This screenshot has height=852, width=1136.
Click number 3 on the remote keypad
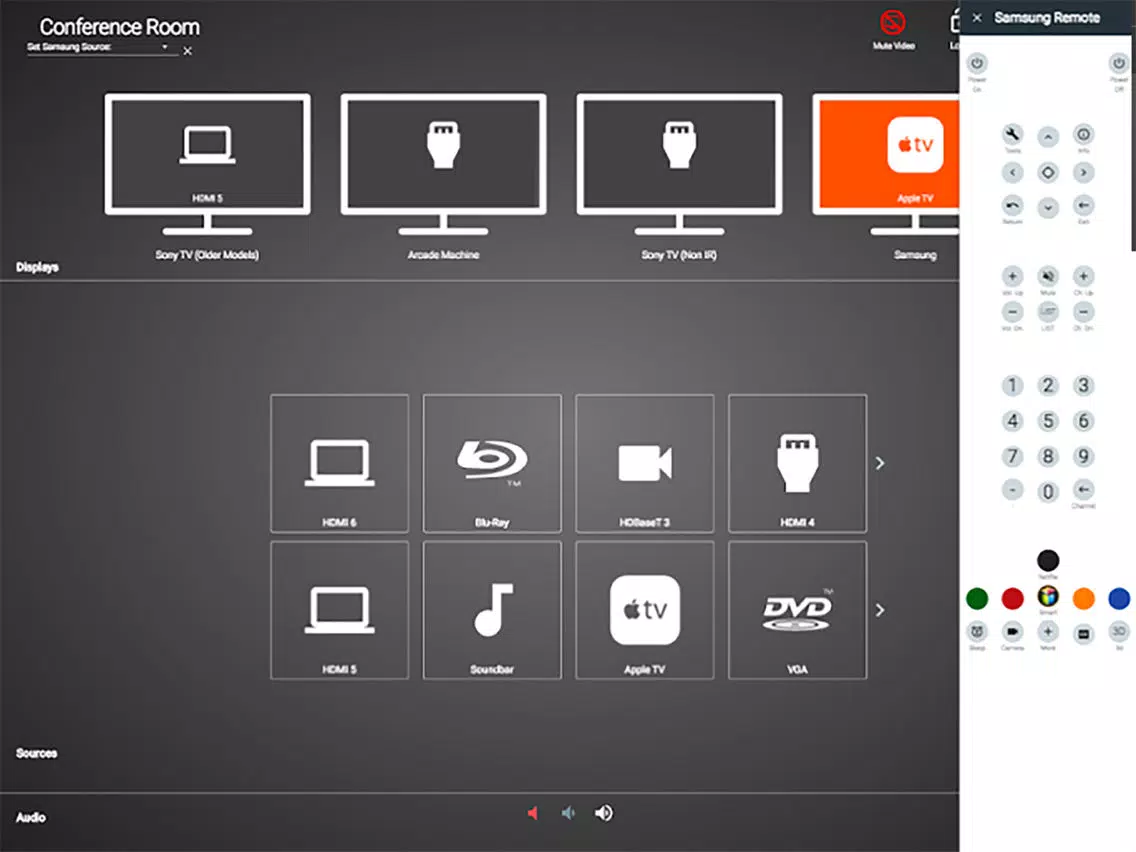(x=1083, y=385)
